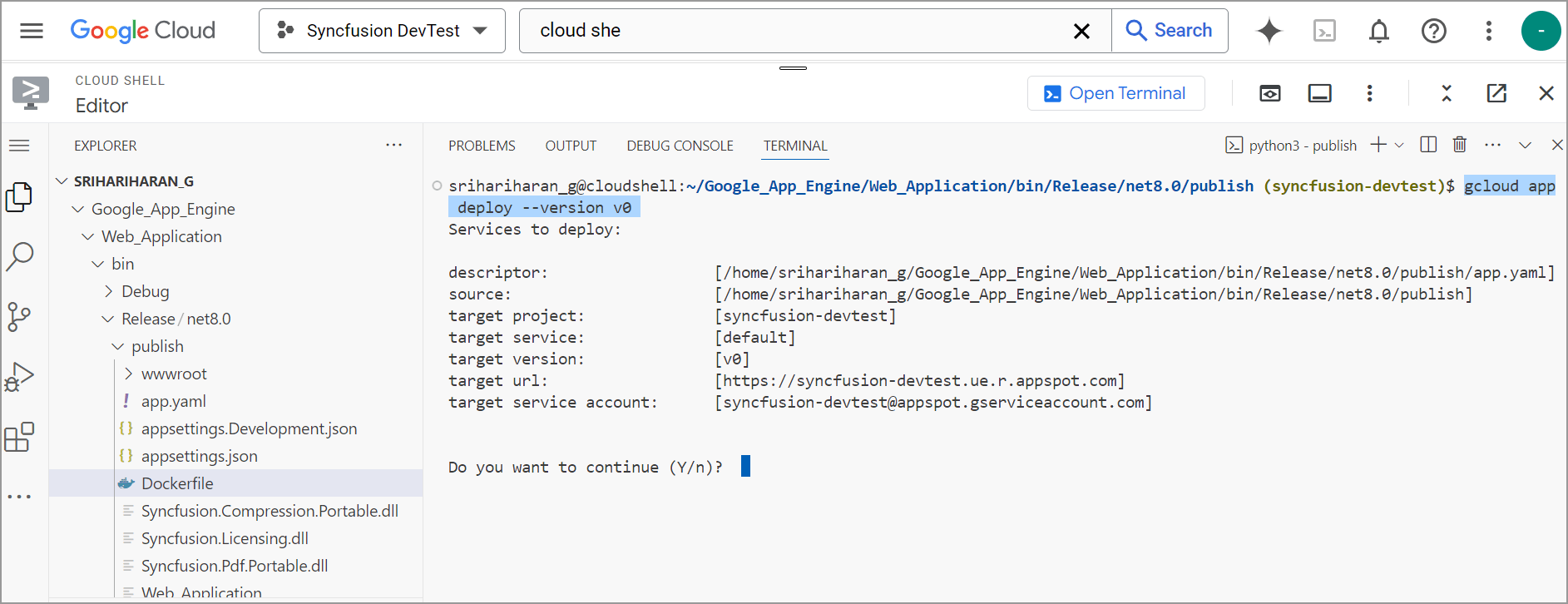The image size is (1568, 604).
Task: Open appsettings.Development.json
Action: [235, 428]
